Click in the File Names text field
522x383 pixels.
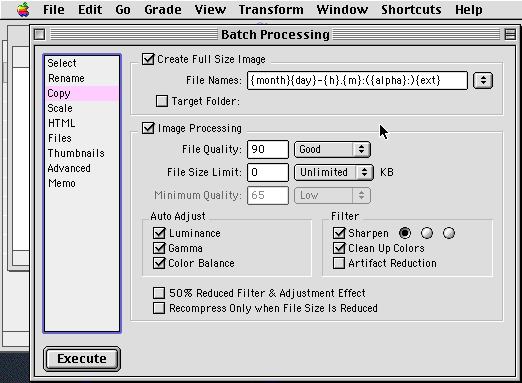[357, 80]
